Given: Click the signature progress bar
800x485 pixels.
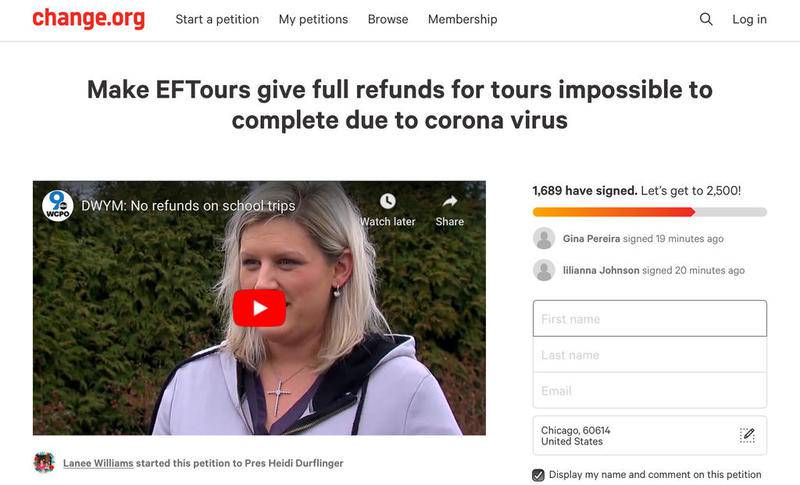Looking at the screenshot, I should coord(649,212).
